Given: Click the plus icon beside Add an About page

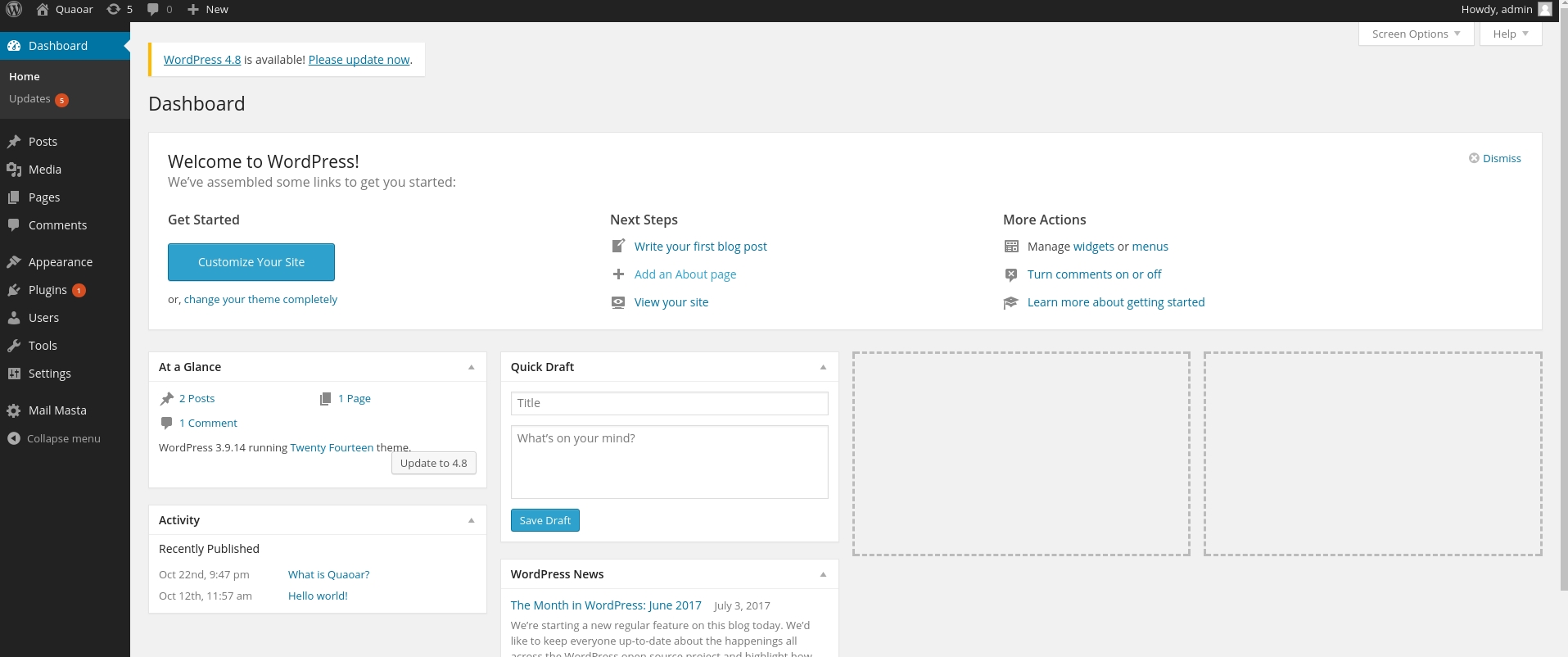Looking at the screenshot, I should pos(619,274).
